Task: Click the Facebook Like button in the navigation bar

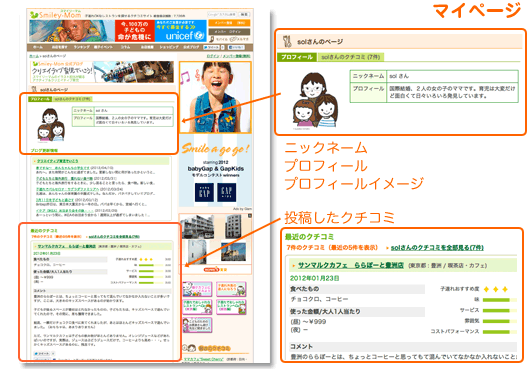Action: (x=236, y=47)
